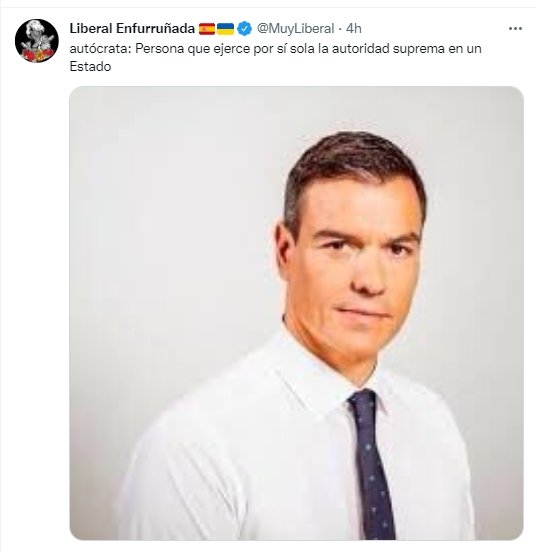Viewport: 537px width, 552px height.
Task: Open the tweet's 4h timestamp link
Action: [x=354, y=29]
